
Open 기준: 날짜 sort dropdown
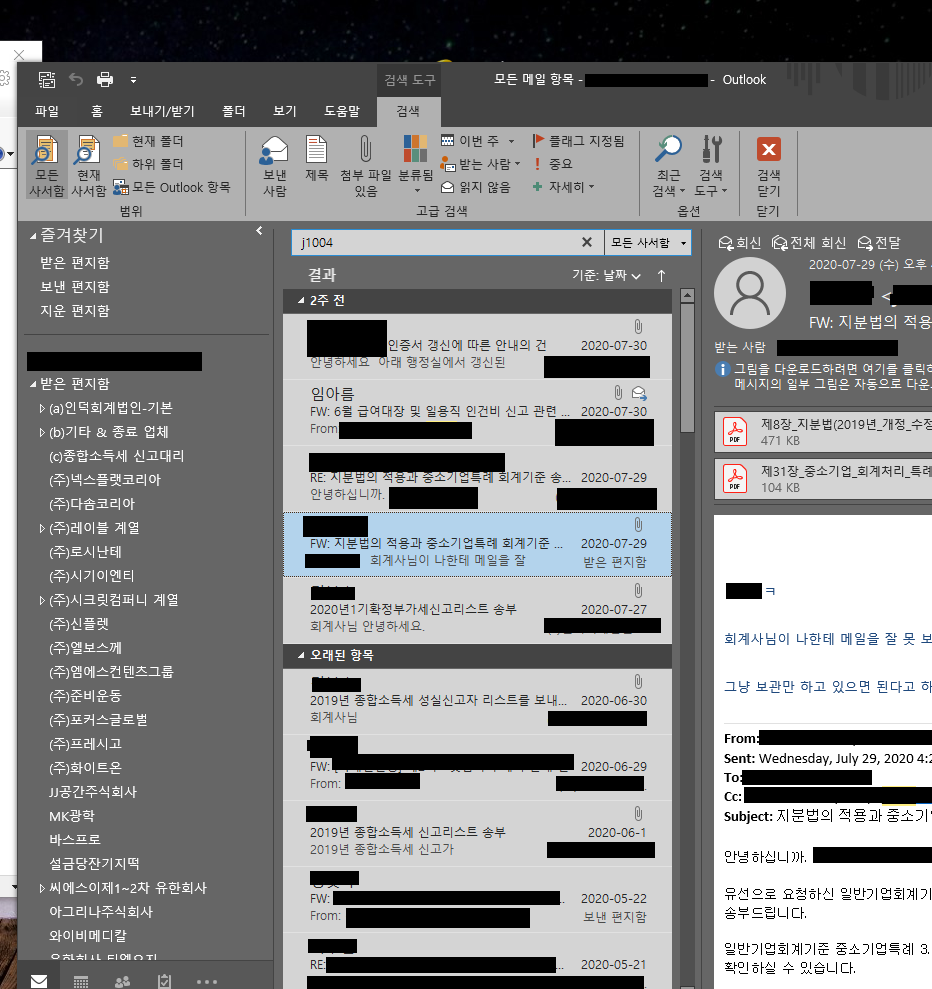click(x=606, y=276)
